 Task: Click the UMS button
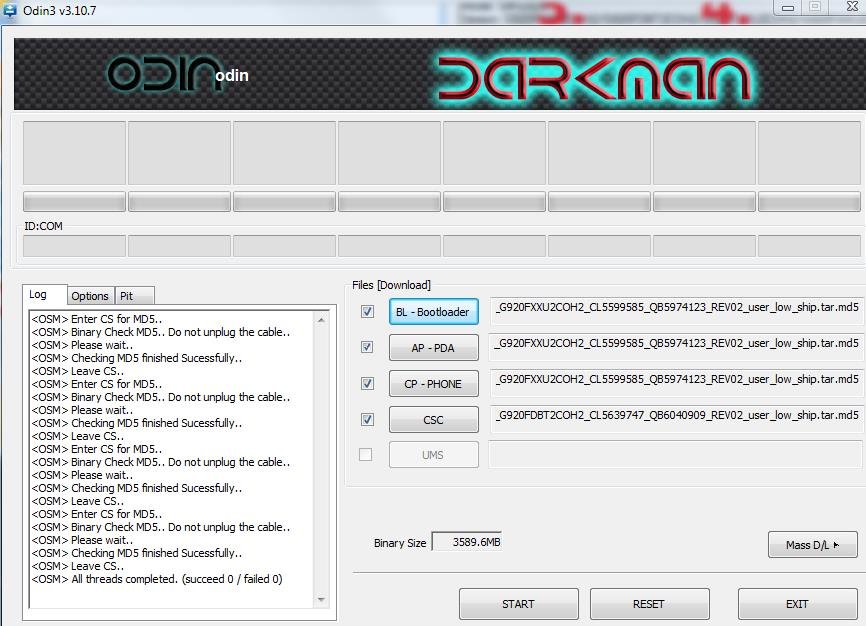pyautogui.click(x=434, y=455)
